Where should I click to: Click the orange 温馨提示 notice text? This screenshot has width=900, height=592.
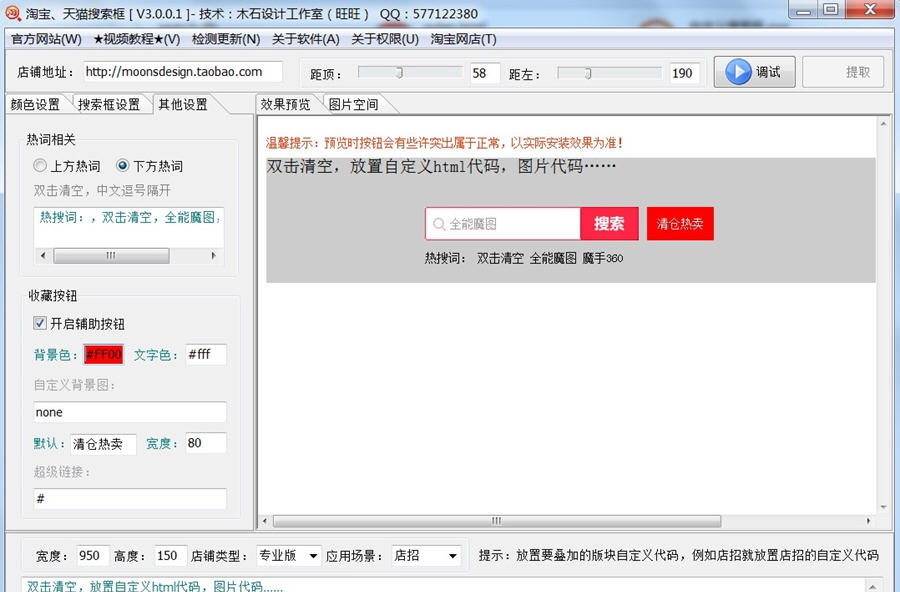click(444, 143)
